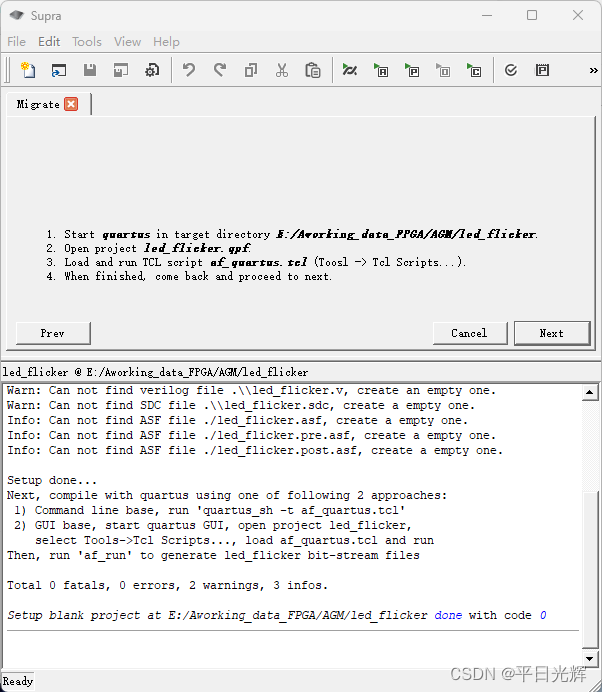This screenshot has width=602, height=692.
Task: Click the Paste clipboard icon
Action: point(312,70)
